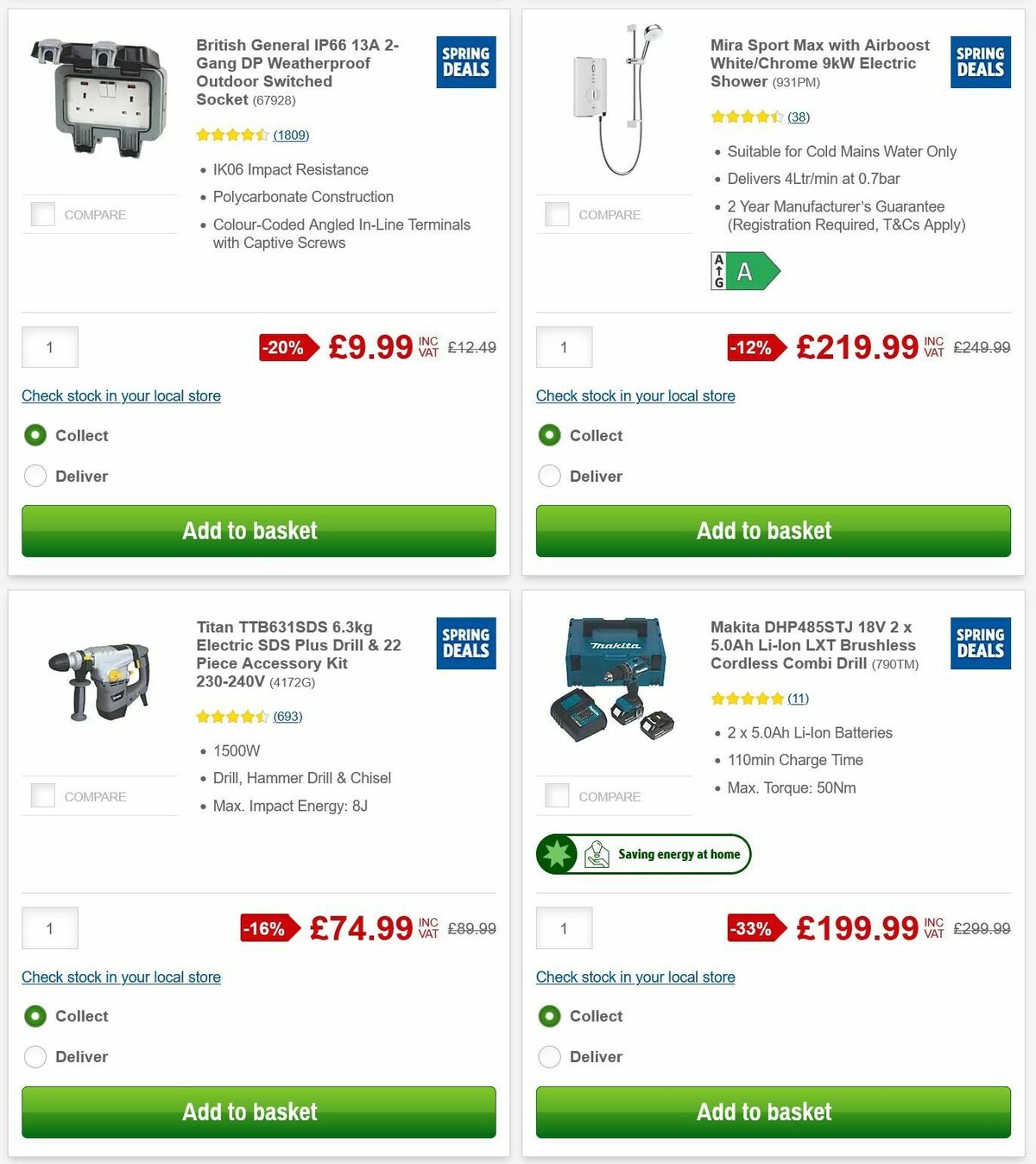This screenshot has height=1164, width=1036.
Task: Click the Spring Deals badge on the Makita drill
Action: [x=980, y=643]
